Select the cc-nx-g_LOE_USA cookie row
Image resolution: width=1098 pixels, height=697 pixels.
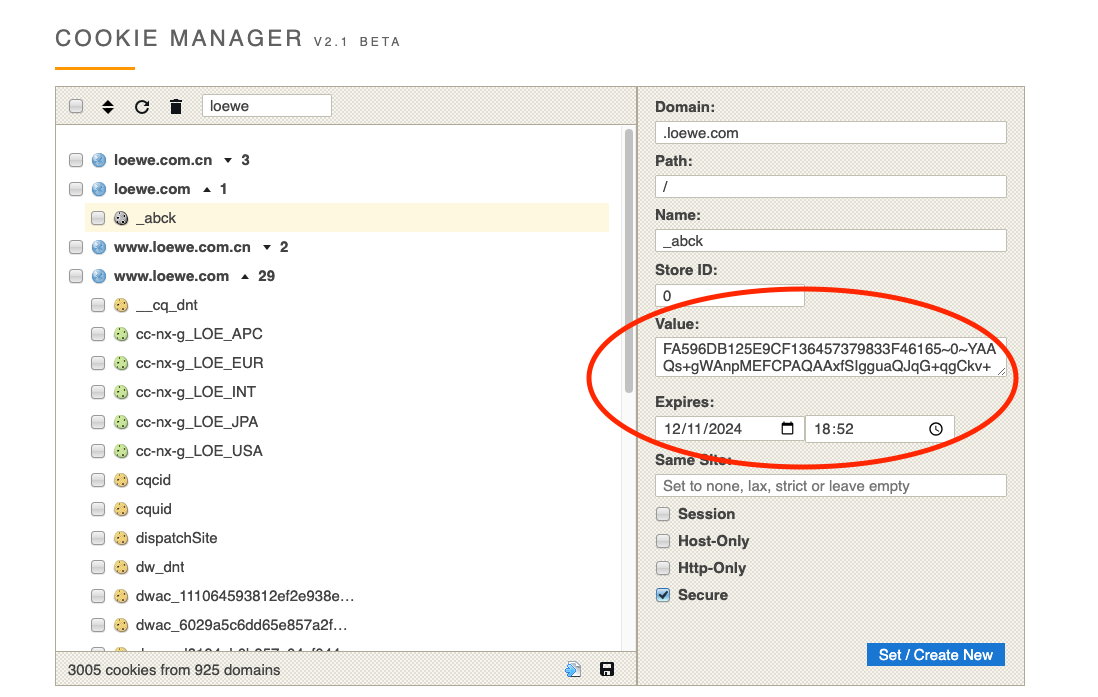click(x=347, y=450)
